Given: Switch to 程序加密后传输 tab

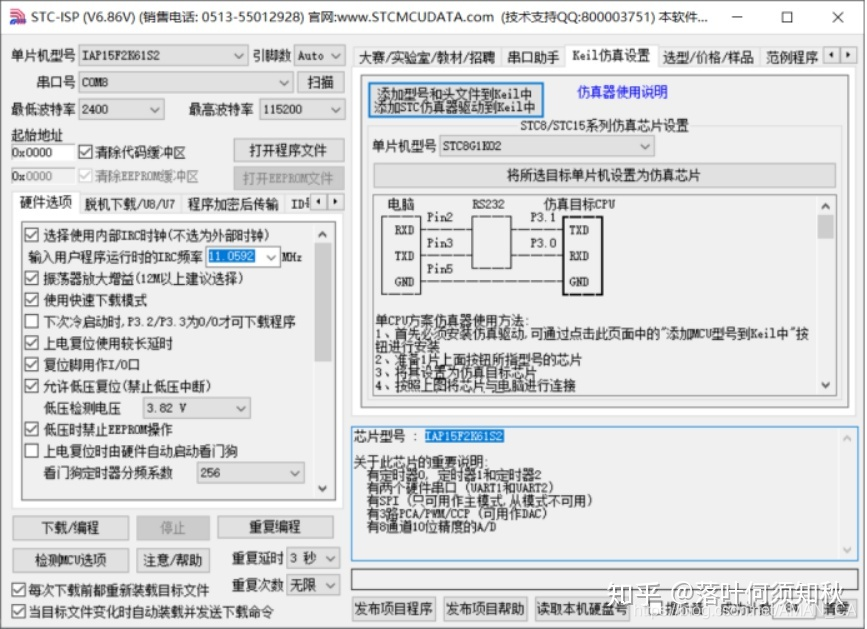Looking at the screenshot, I should [233, 205].
